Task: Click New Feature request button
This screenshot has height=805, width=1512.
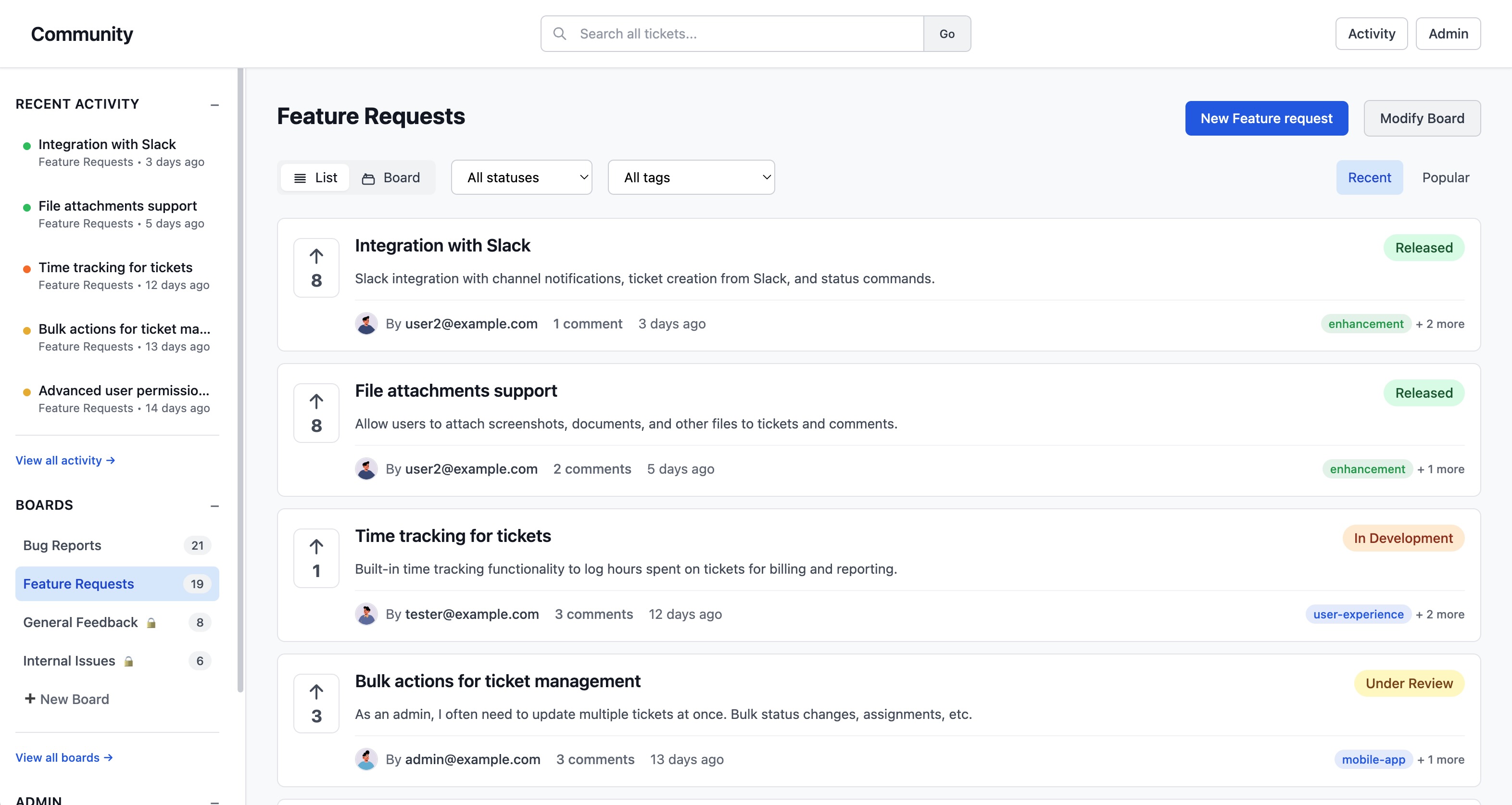Action: point(1266,118)
